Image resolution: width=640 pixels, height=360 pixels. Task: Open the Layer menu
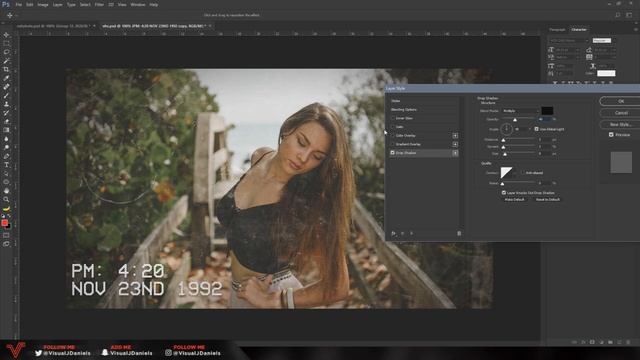coord(58,4)
